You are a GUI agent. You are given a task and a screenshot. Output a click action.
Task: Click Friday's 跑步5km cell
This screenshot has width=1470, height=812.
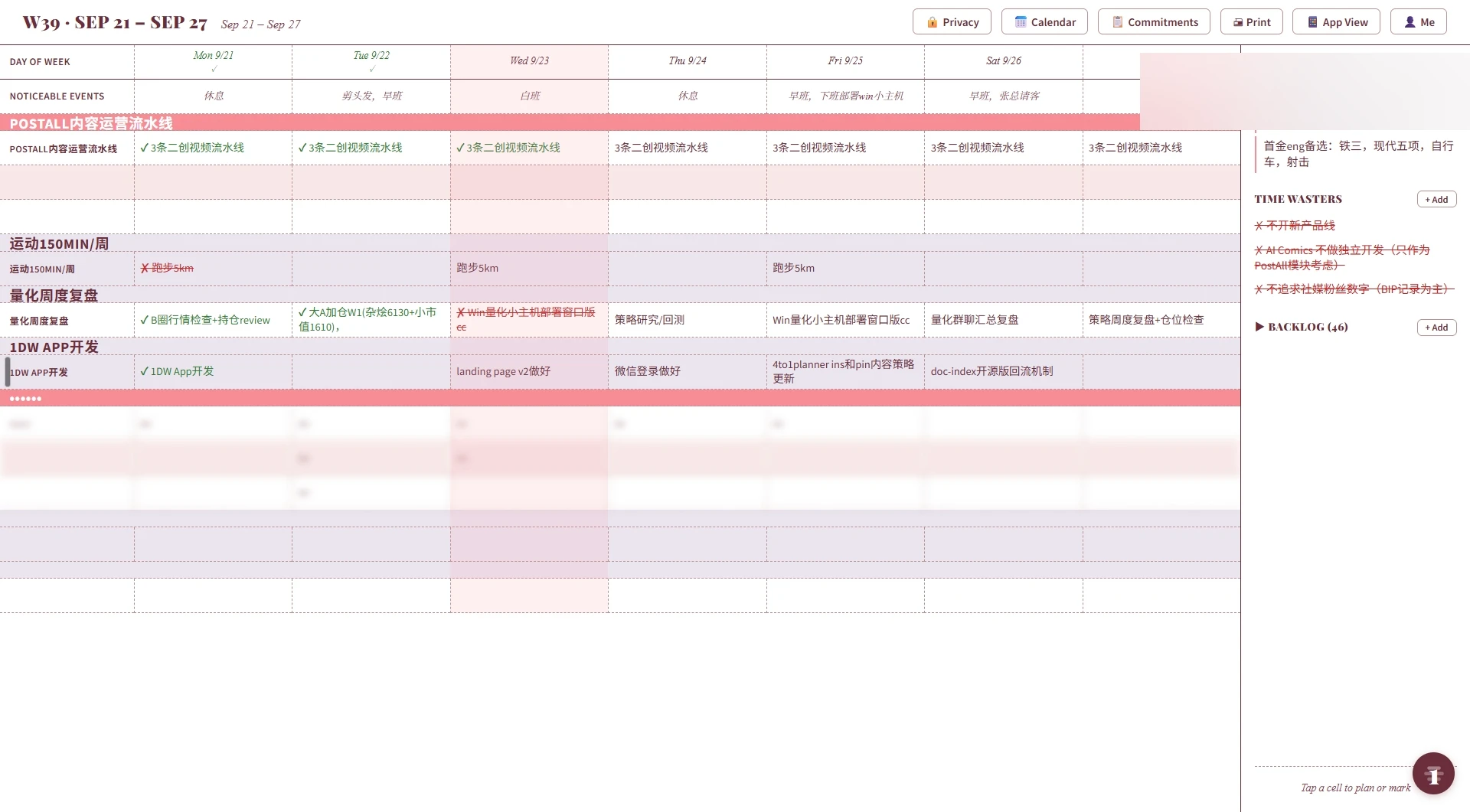tap(845, 268)
